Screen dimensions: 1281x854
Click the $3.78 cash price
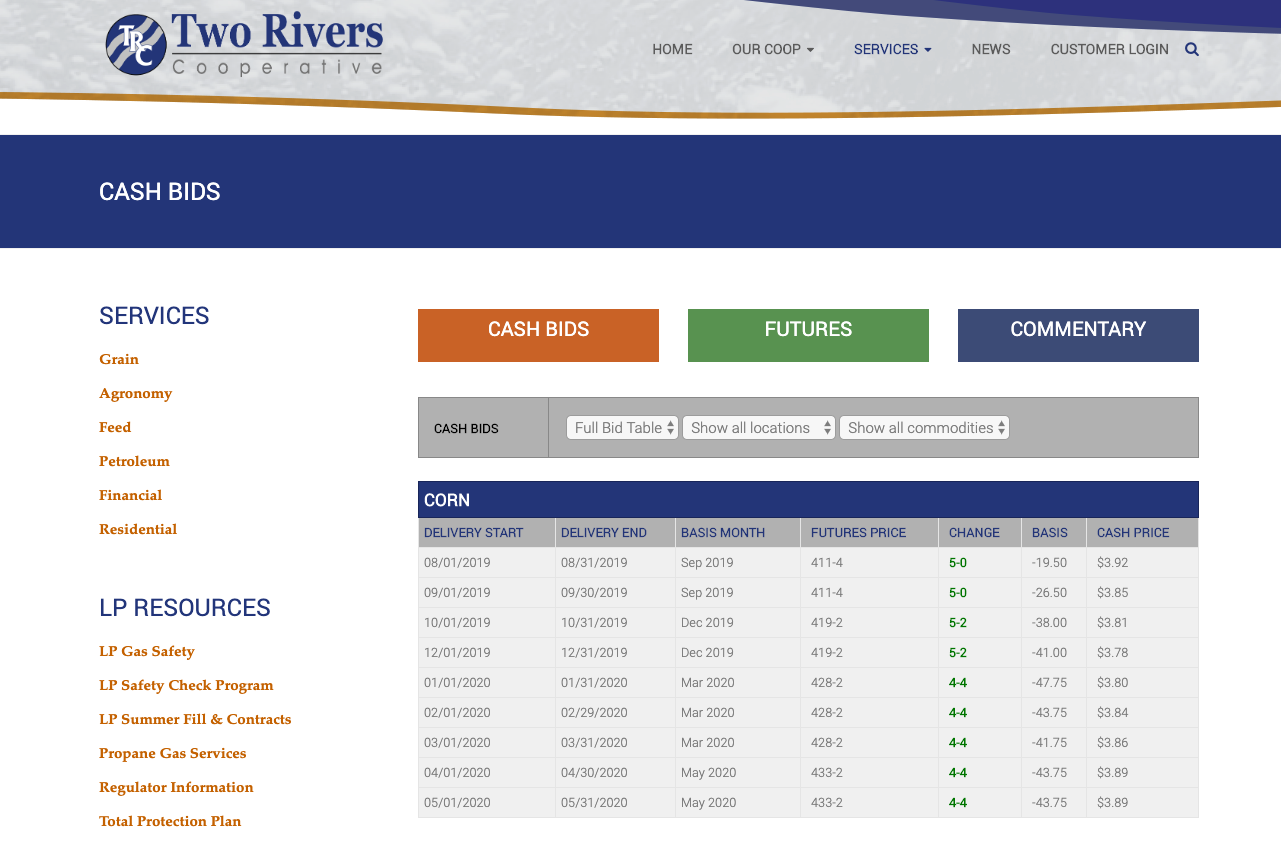[1112, 653]
